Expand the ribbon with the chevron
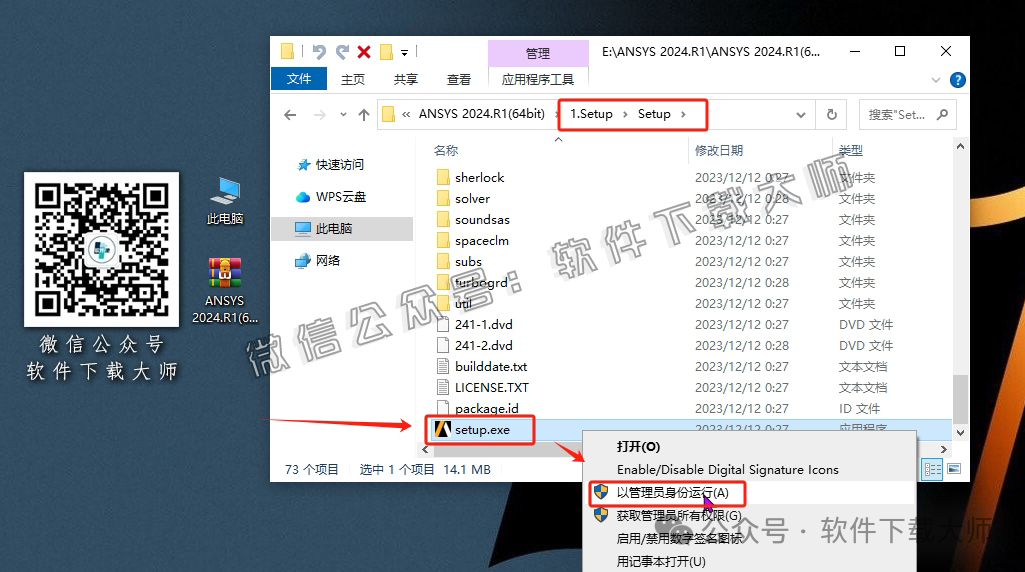This screenshot has width=1025, height=572. coord(935,80)
